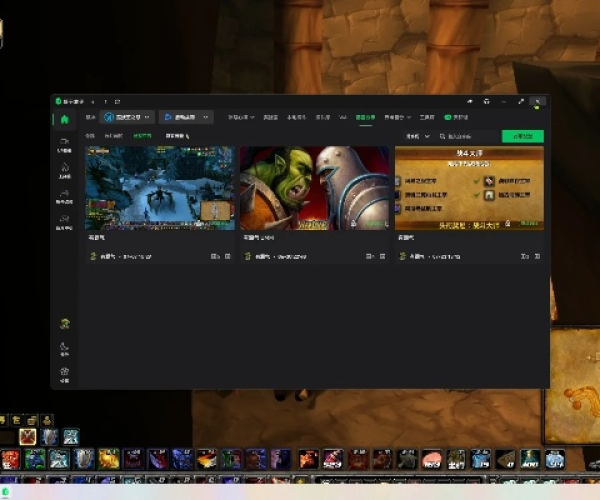
Task: Use the pink brain-shaped item on the game action bar
Action: click(431, 459)
